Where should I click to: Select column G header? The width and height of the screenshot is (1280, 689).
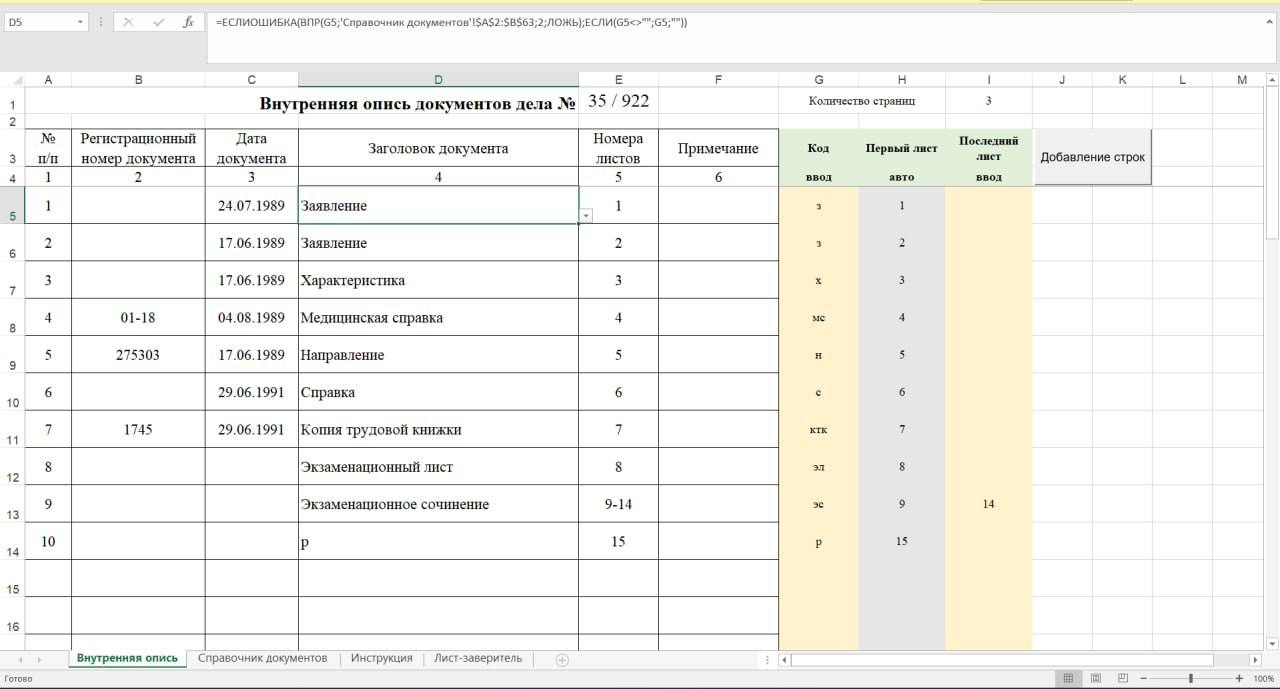[819, 80]
